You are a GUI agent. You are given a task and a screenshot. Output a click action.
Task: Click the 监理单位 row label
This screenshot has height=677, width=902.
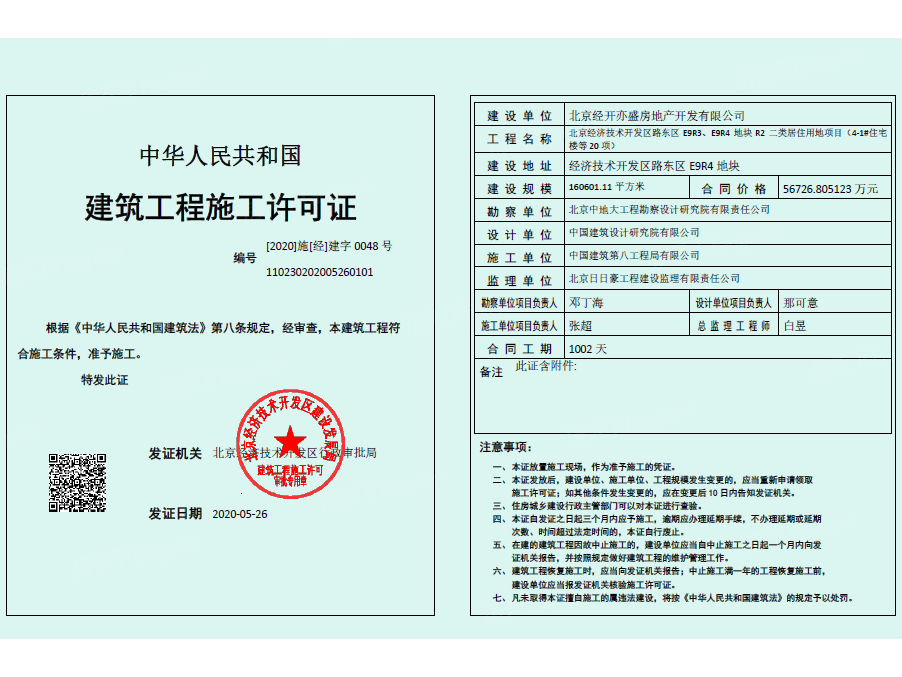pyautogui.click(x=519, y=281)
